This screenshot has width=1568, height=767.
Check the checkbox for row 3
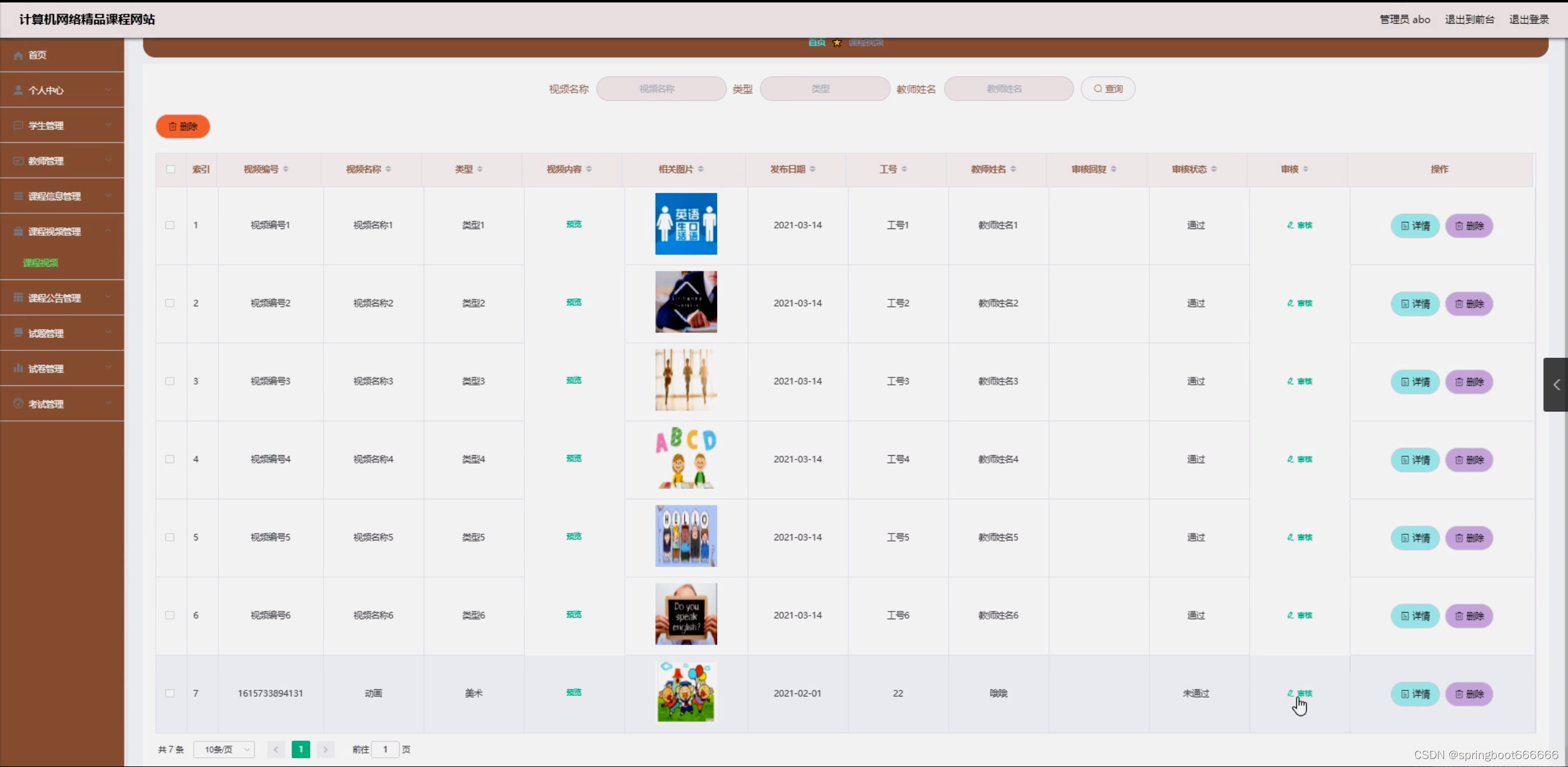170,381
